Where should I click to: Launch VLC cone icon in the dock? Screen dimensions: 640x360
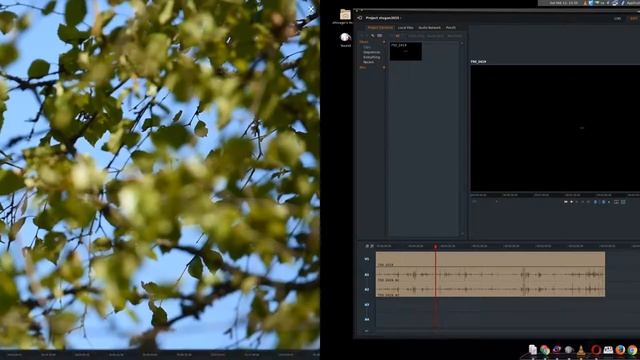coord(581,350)
